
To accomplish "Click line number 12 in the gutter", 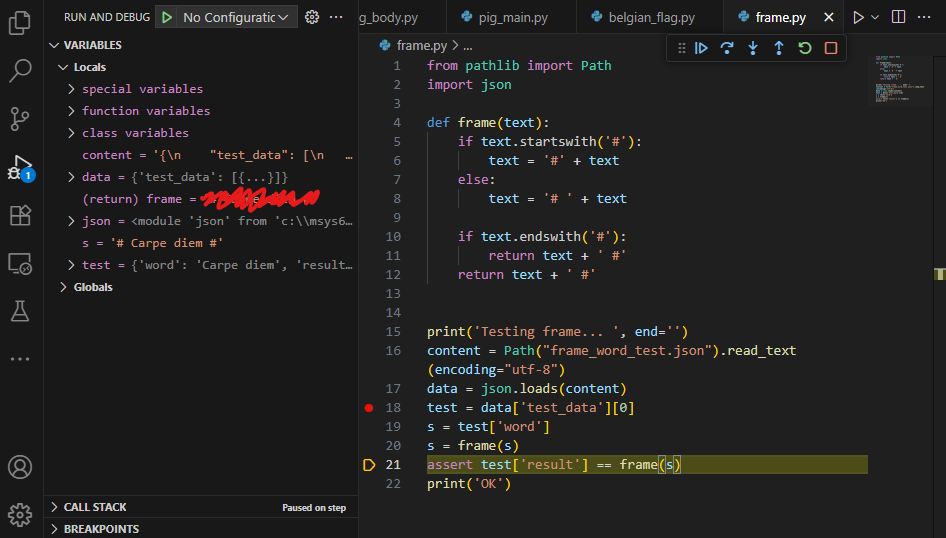I will (x=393, y=274).
